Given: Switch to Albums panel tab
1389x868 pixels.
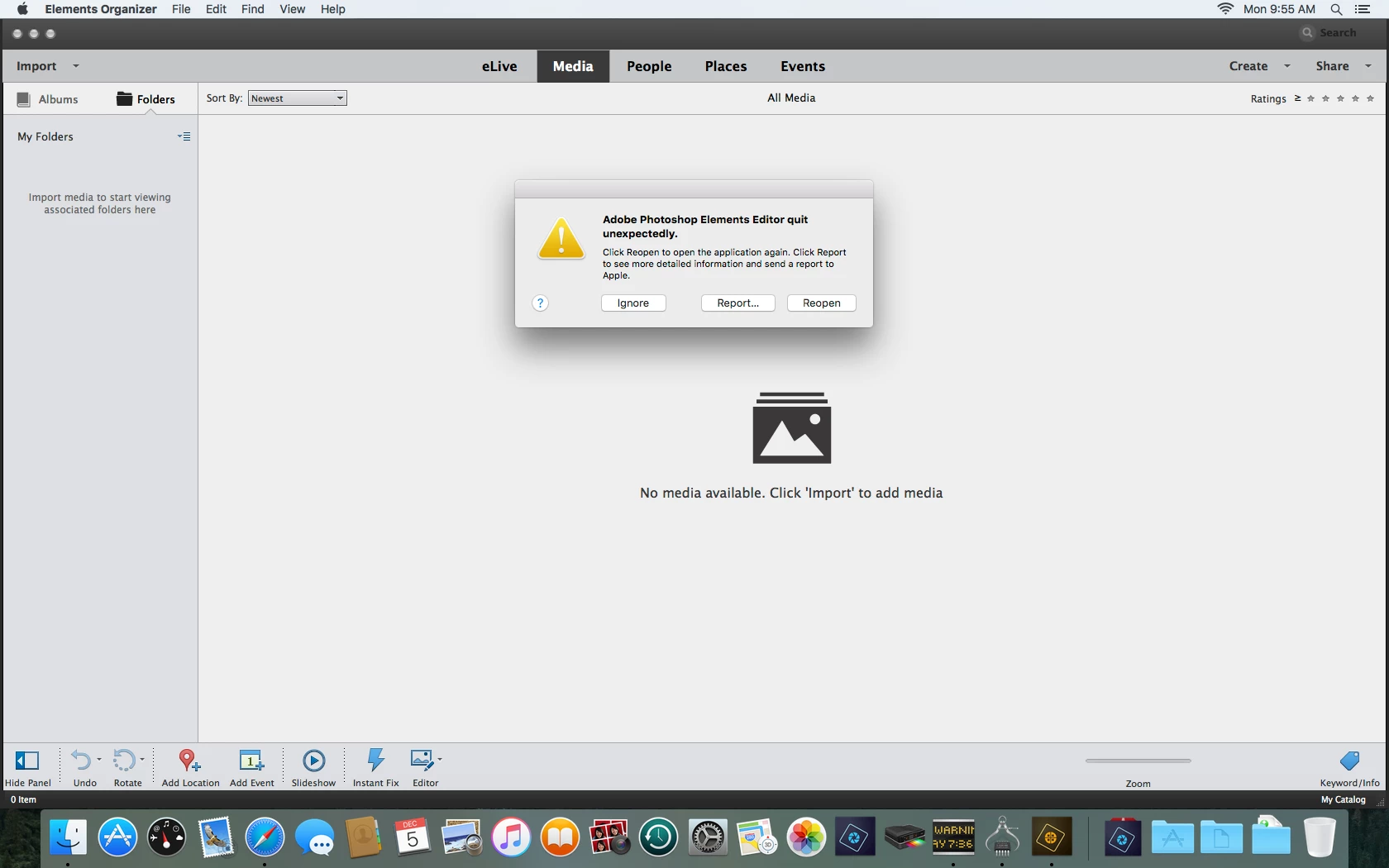Looking at the screenshot, I should [48, 99].
